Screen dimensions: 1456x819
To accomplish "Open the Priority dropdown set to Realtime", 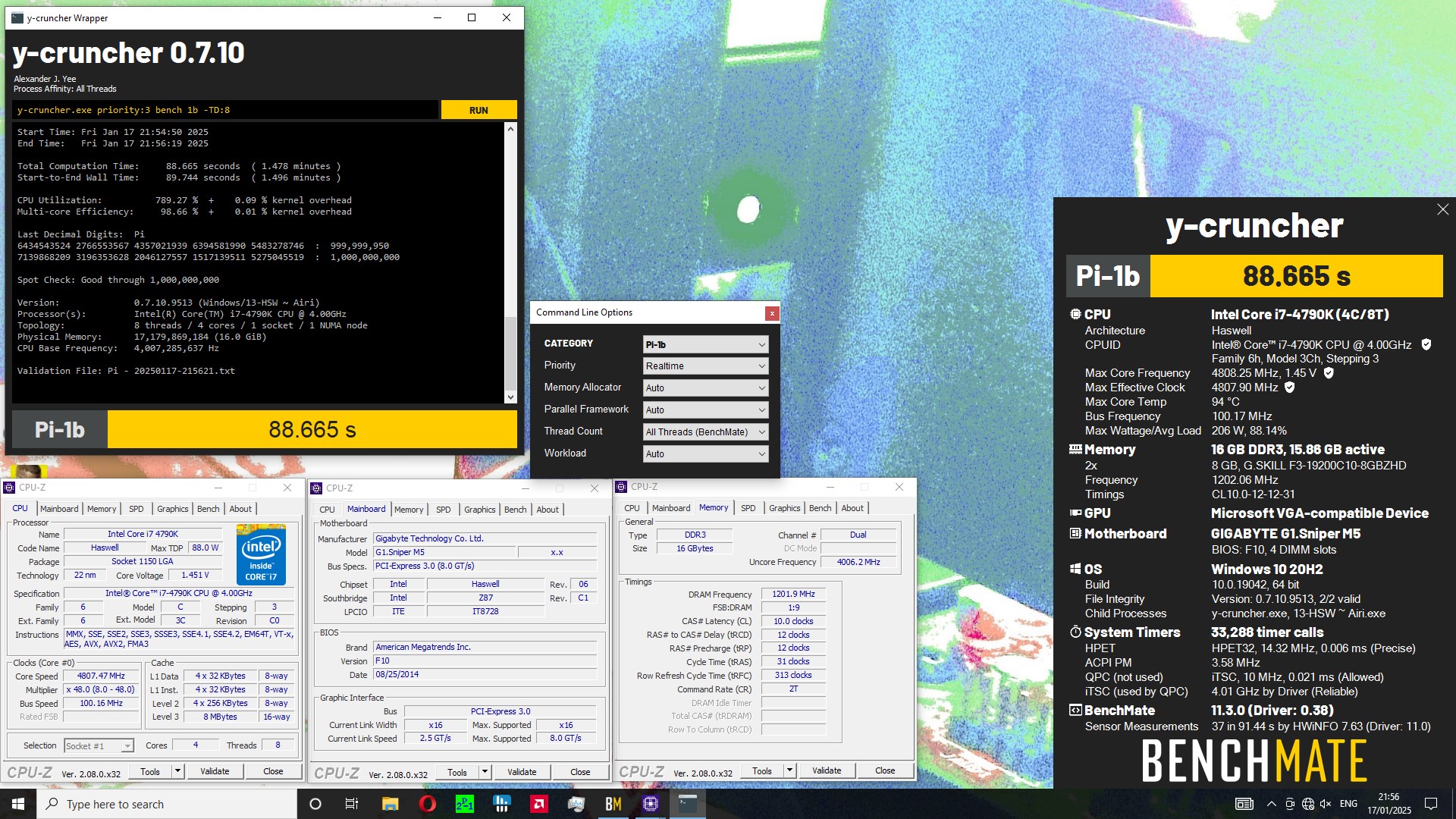I will pyautogui.click(x=705, y=366).
